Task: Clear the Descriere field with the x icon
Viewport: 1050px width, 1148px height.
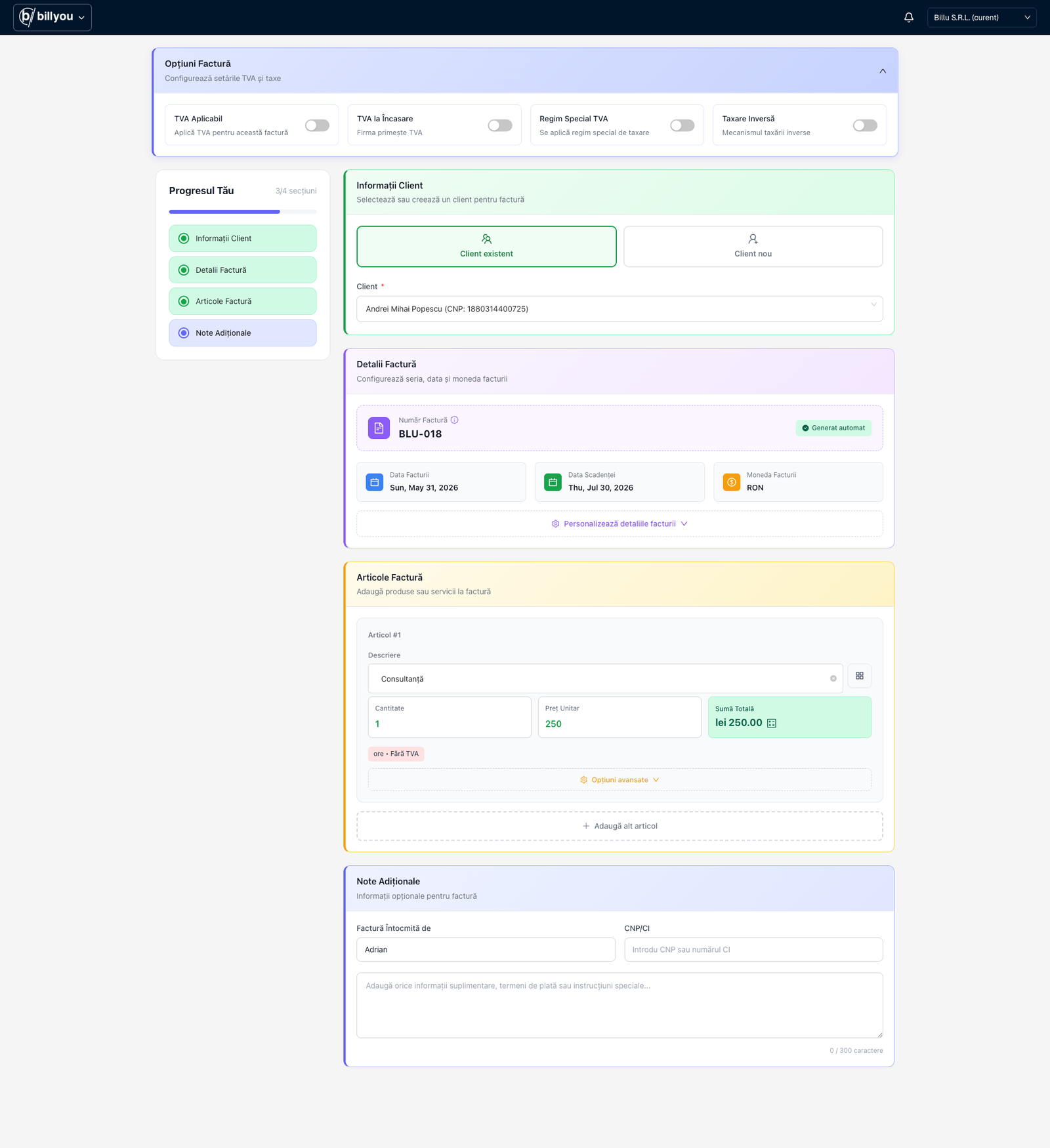Action: [x=833, y=679]
